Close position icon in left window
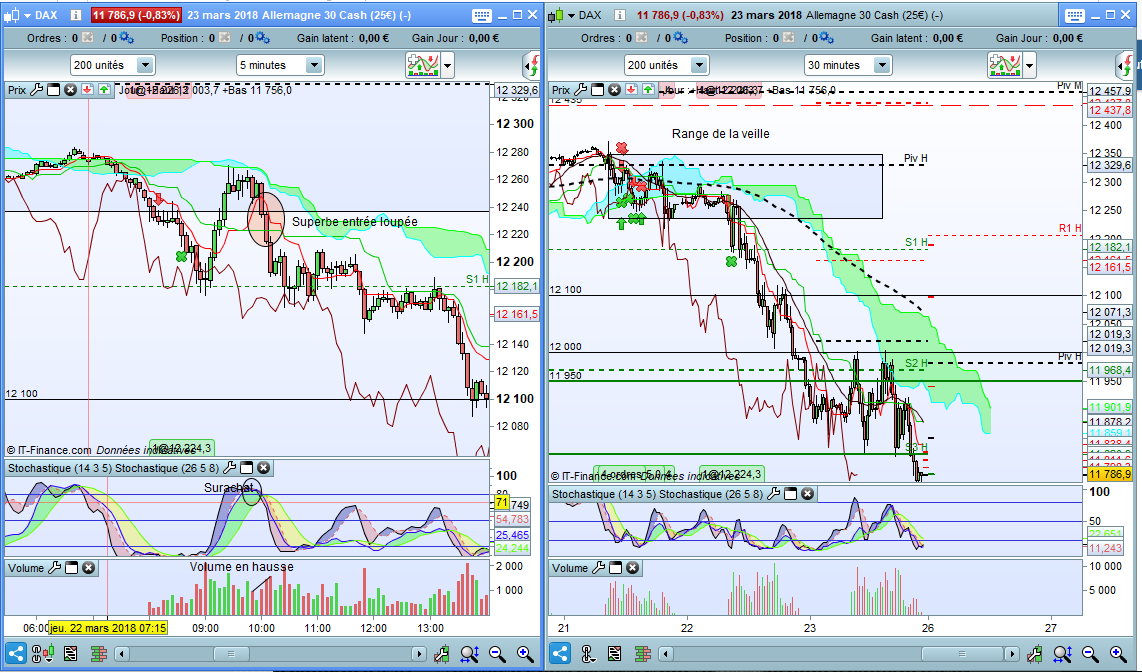Viewport: 1142px width, 672px height. click(224, 38)
